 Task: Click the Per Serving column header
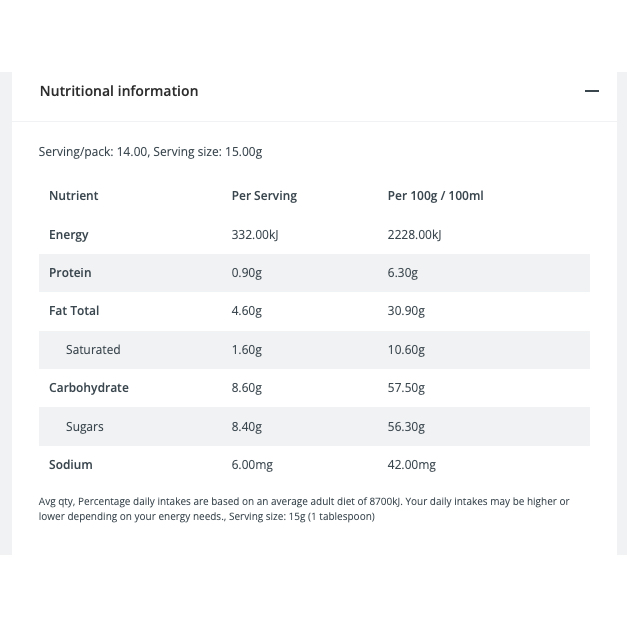coord(264,196)
